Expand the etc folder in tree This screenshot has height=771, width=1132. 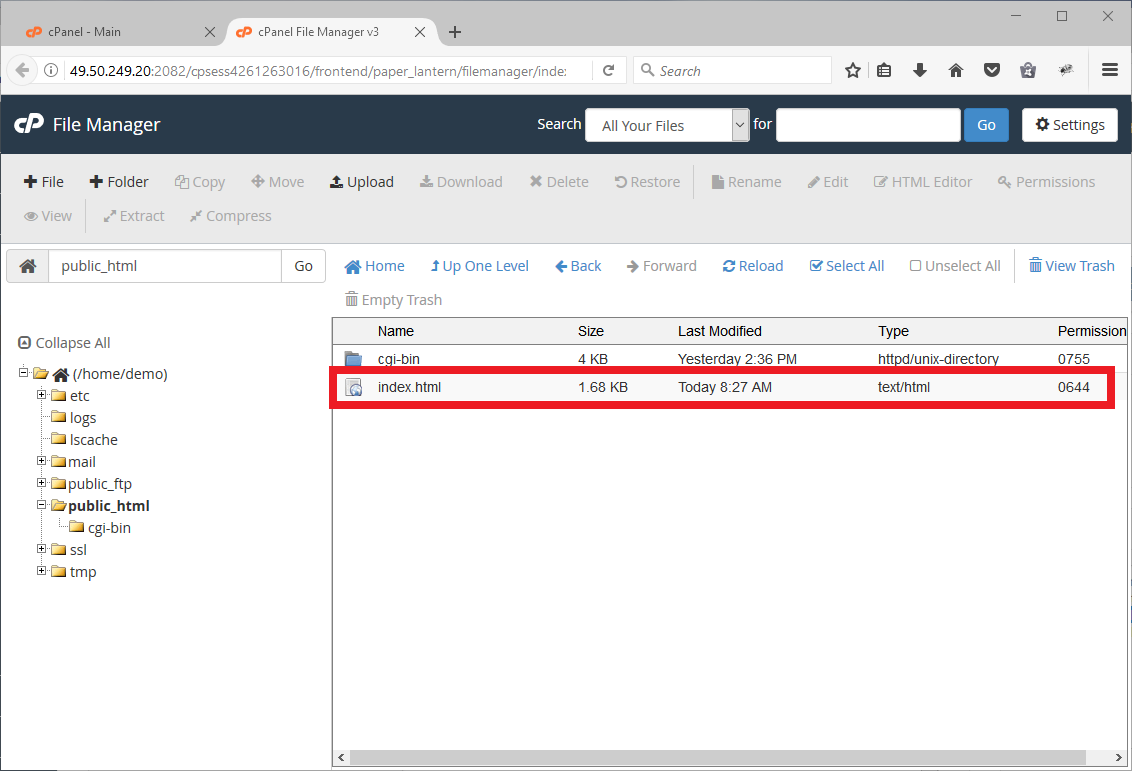point(42,395)
